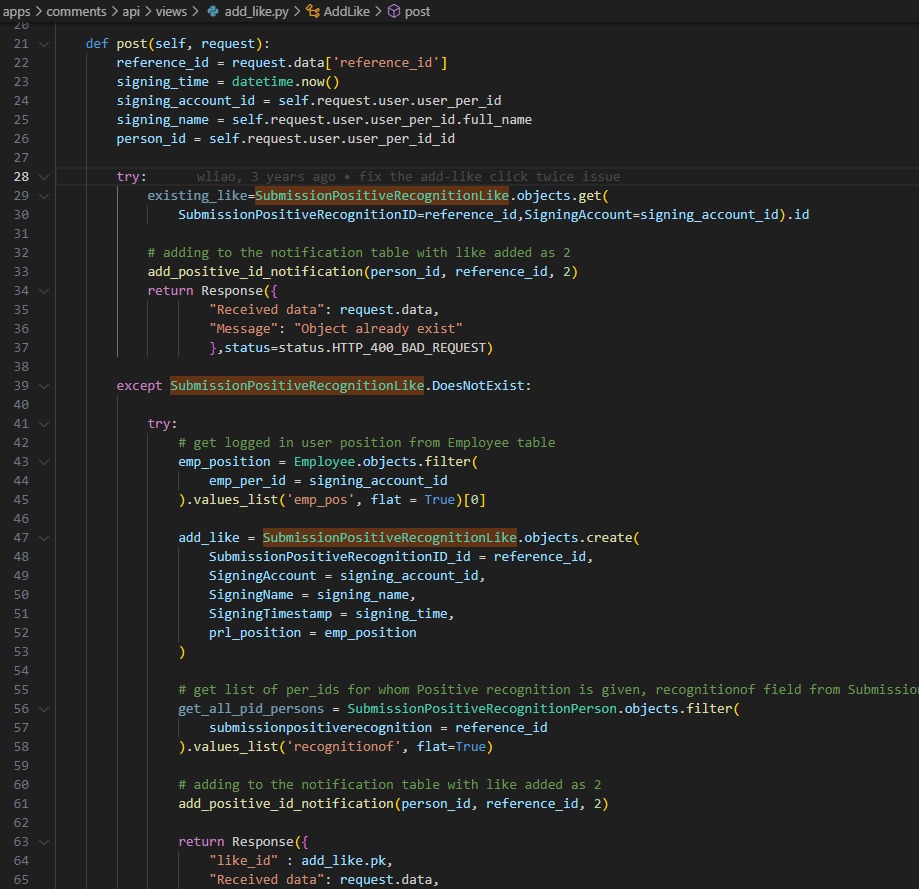Fold the add_like create call at line 47
The image size is (919, 889).
(x=44, y=538)
